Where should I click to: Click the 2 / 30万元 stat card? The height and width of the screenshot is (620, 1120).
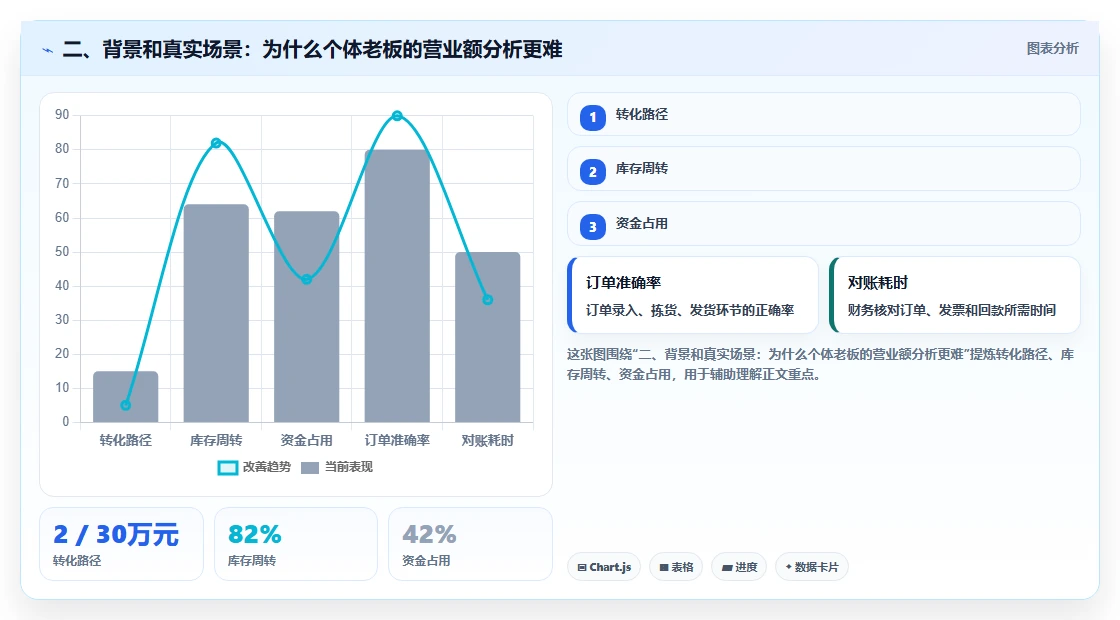click(x=121, y=544)
